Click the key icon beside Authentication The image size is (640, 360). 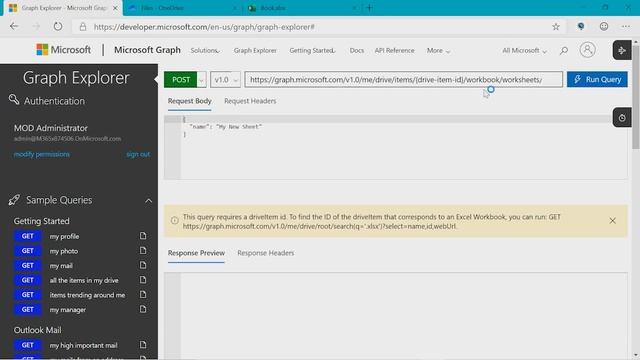point(14,100)
